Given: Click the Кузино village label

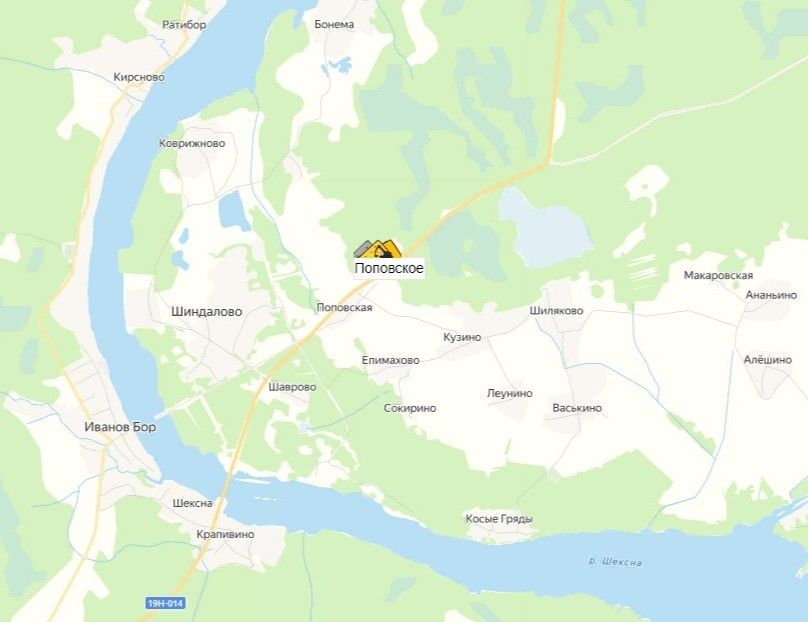Looking at the screenshot, I should pos(462,337).
